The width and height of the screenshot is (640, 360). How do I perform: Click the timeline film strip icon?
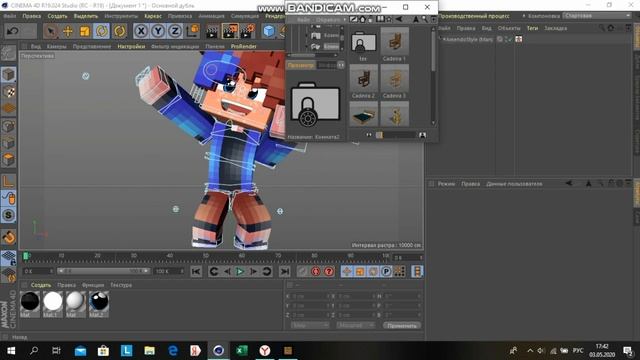coord(417,271)
